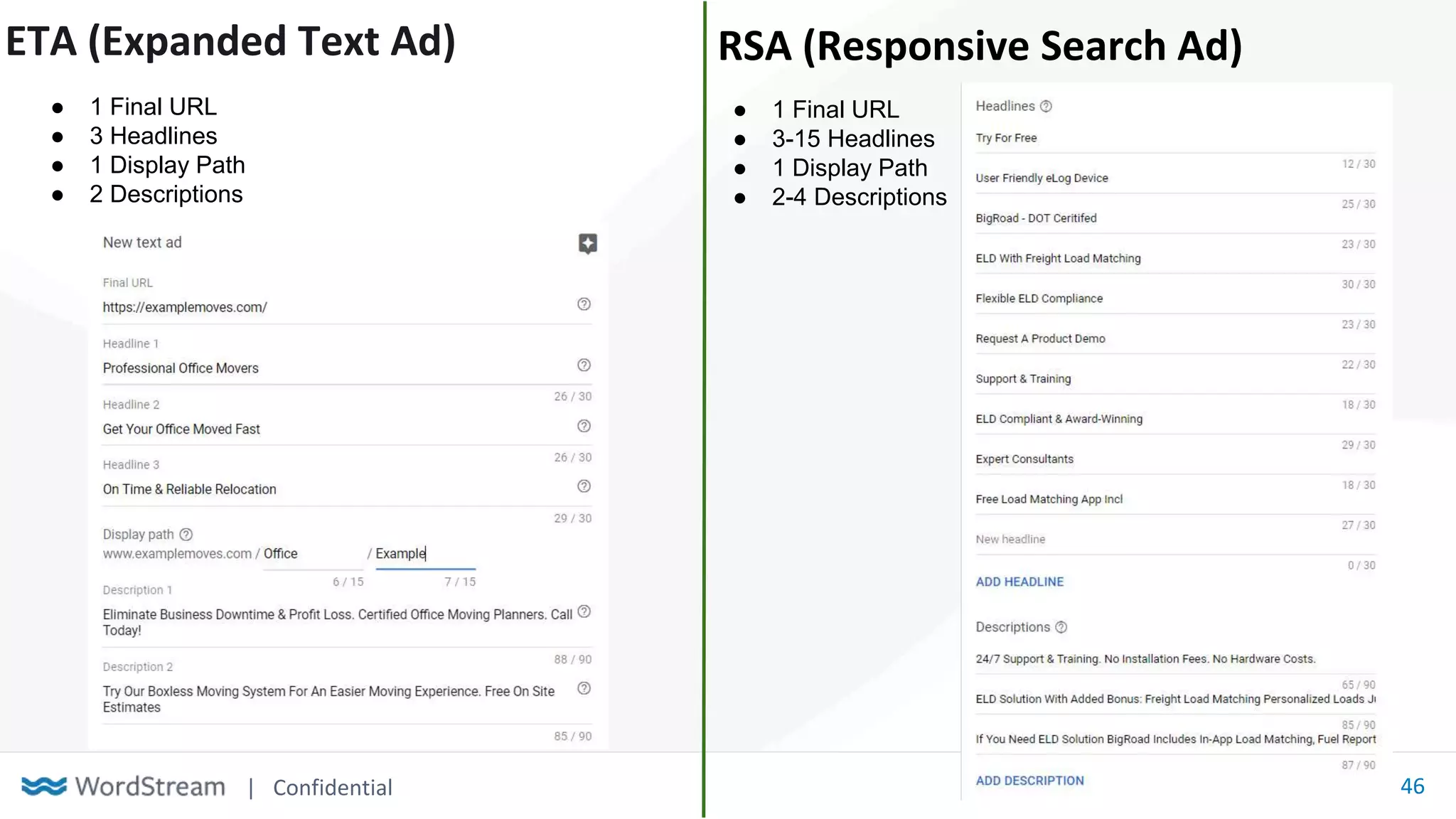
Task: Edit ELD With Freight Load Matching headline
Action: pos(1175,258)
